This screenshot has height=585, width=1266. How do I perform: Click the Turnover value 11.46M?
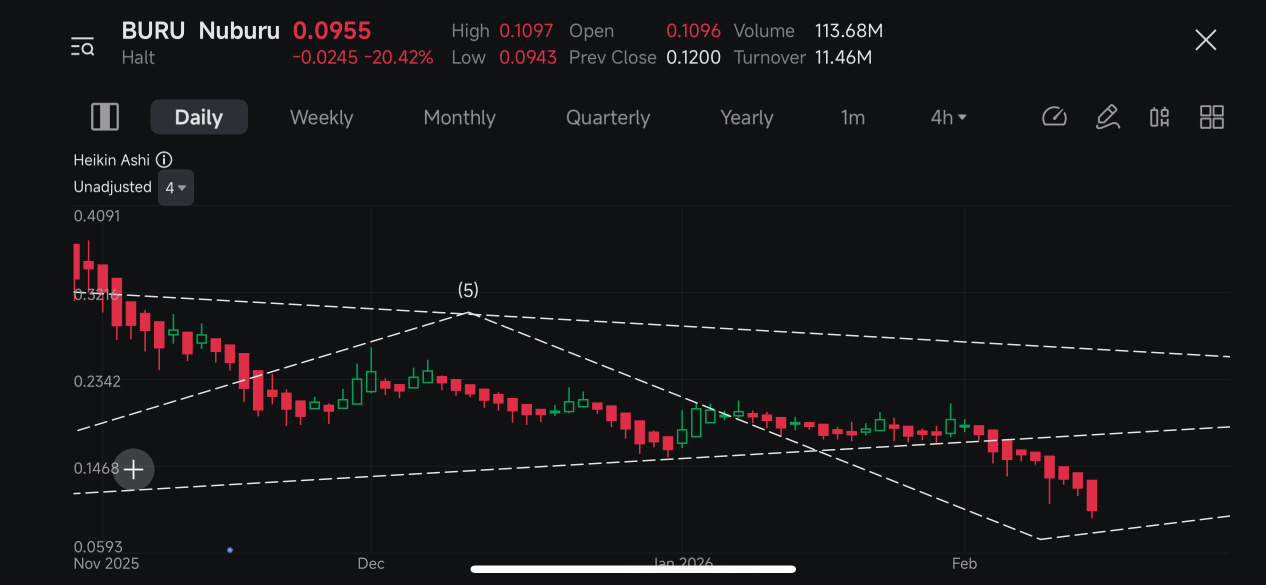[843, 58]
